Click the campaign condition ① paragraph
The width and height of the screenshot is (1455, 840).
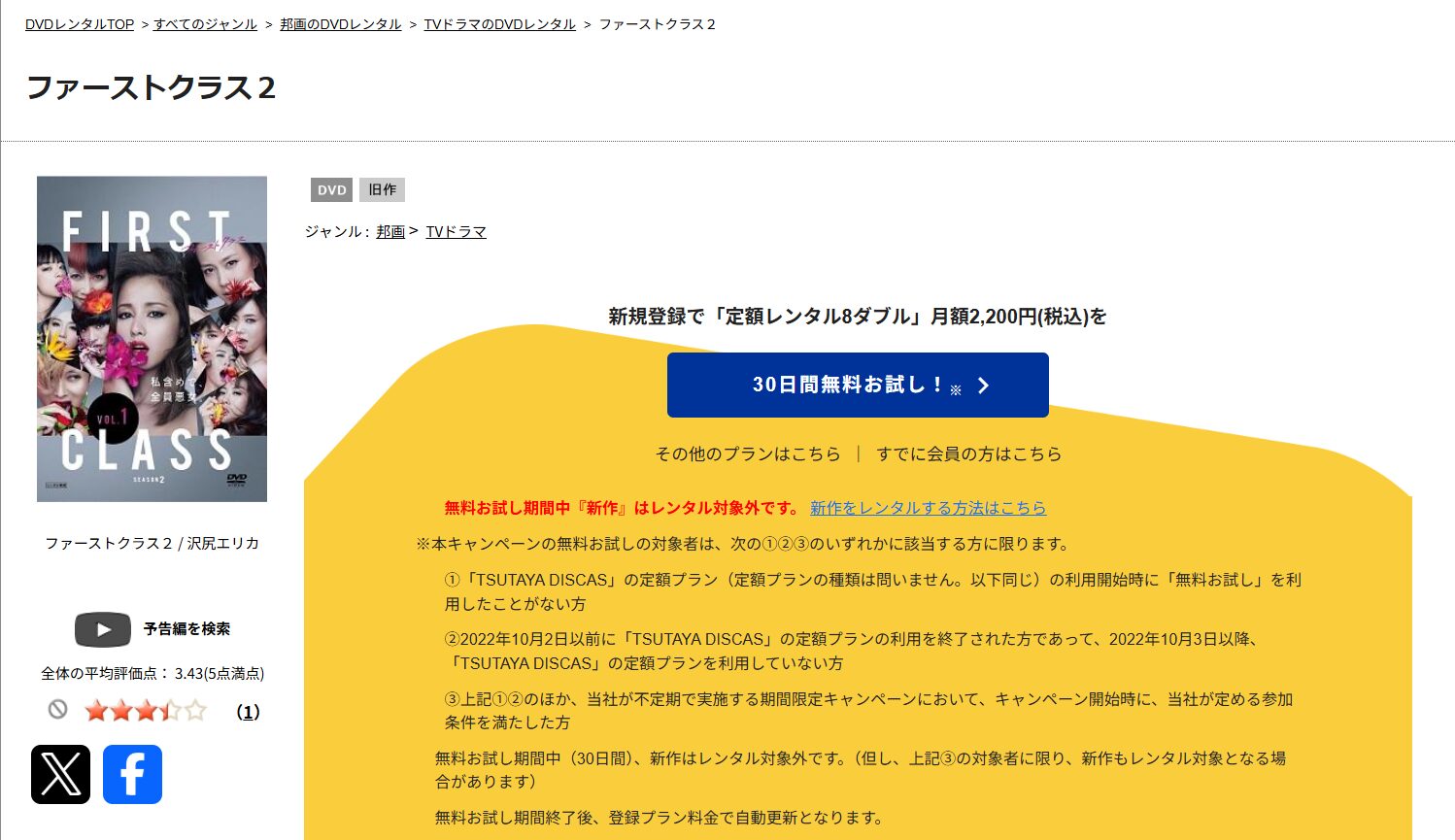pos(872,591)
